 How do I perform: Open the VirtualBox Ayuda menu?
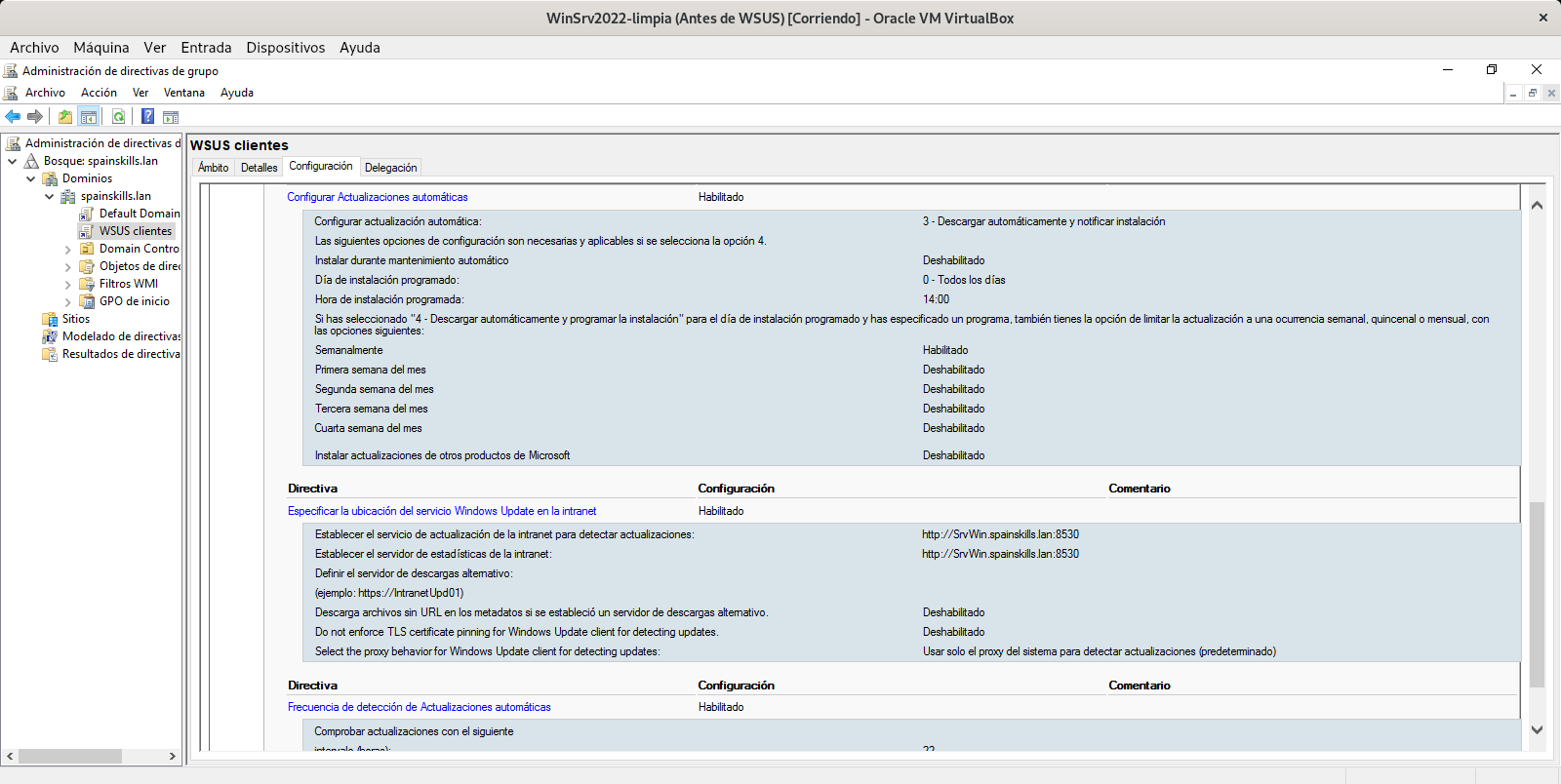click(360, 48)
